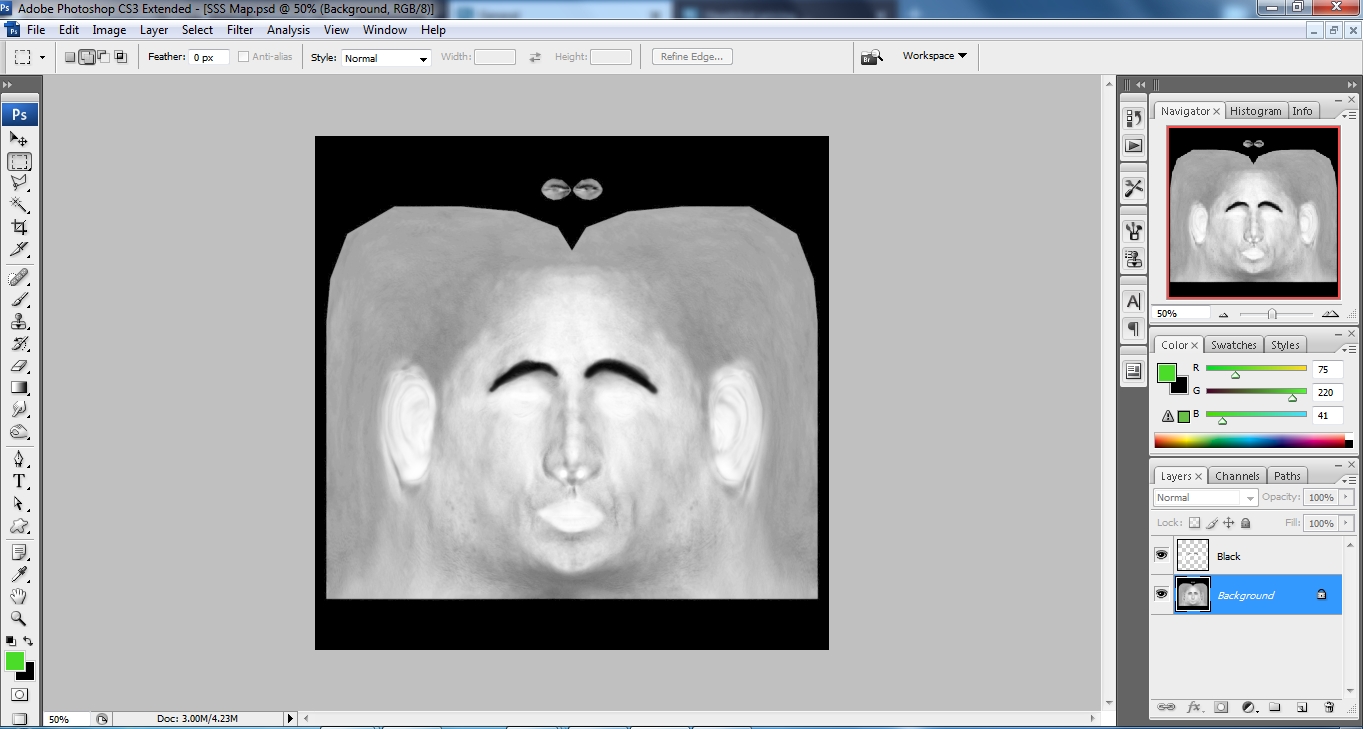Screen dimensions: 1363x729
Task: Select the Path Selection tool
Action: (x=19, y=503)
